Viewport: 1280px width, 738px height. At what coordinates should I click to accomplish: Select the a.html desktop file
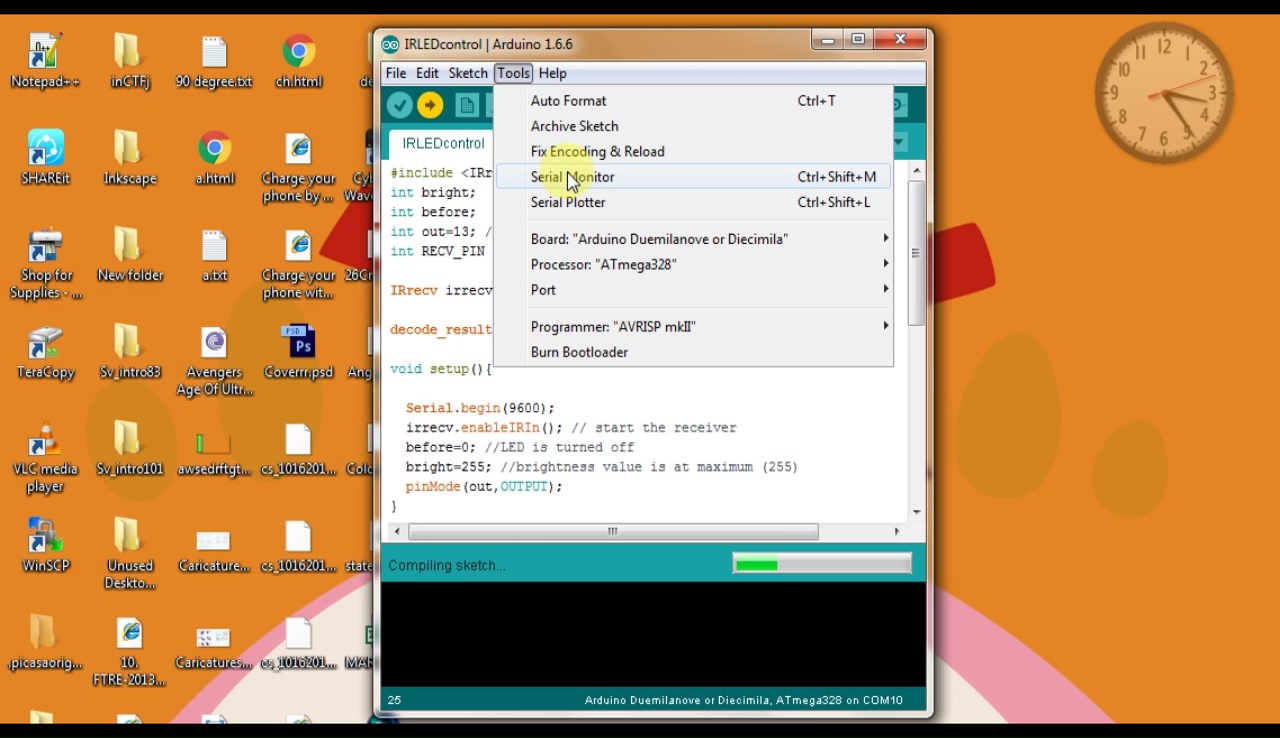click(x=214, y=158)
